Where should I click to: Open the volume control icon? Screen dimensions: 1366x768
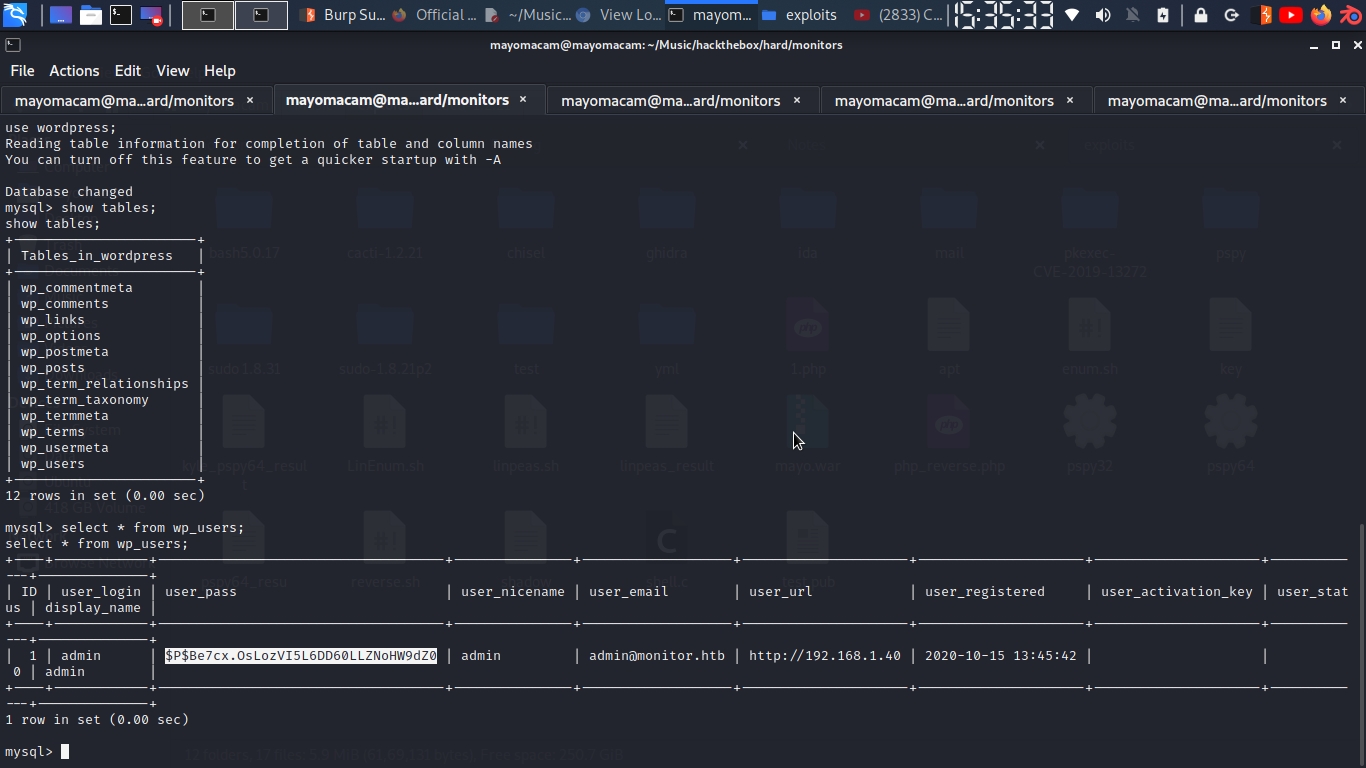click(1103, 15)
